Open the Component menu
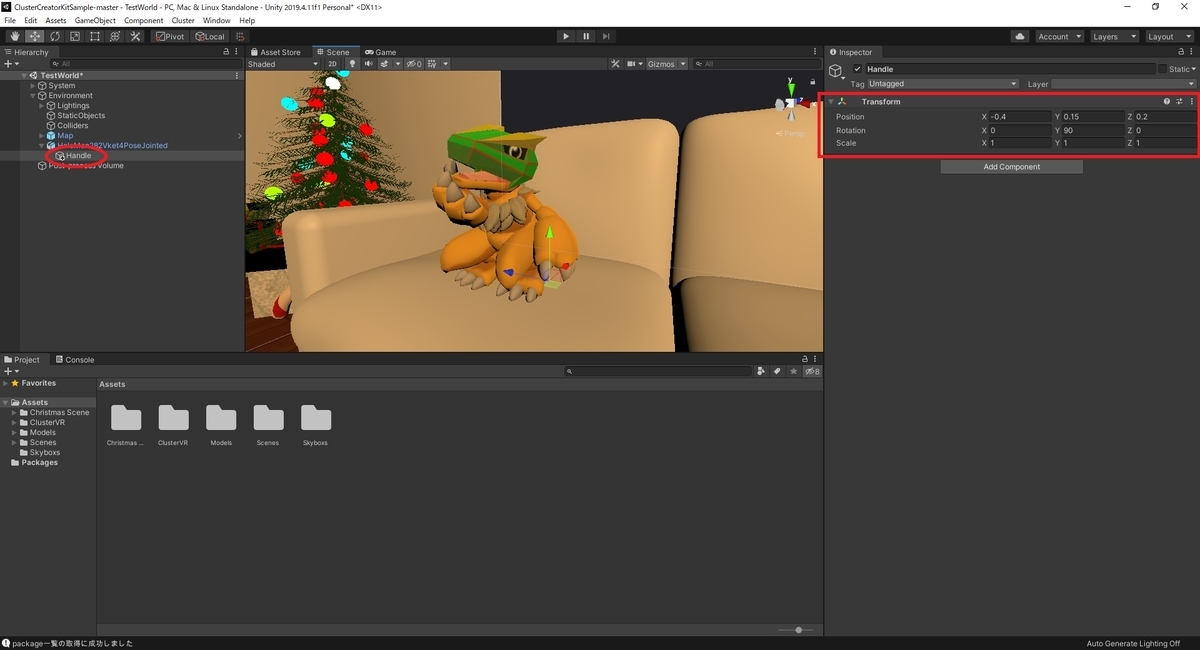Viewport: 1200px width, 650px height. [x=143, y=20]
